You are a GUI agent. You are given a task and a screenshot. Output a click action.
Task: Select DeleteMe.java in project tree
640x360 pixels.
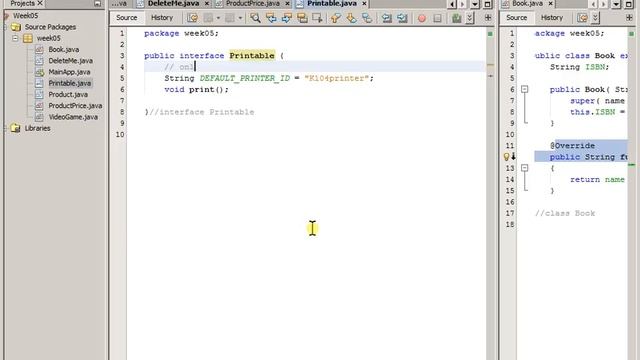point(70,61)
